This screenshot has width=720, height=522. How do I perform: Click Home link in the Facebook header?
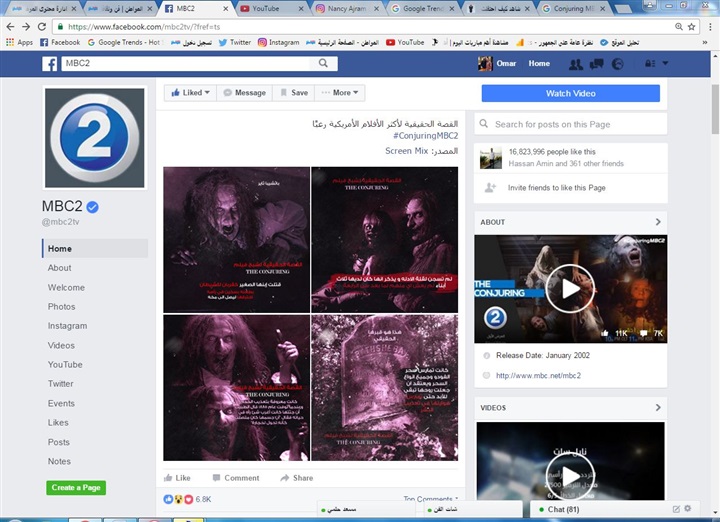539,63
